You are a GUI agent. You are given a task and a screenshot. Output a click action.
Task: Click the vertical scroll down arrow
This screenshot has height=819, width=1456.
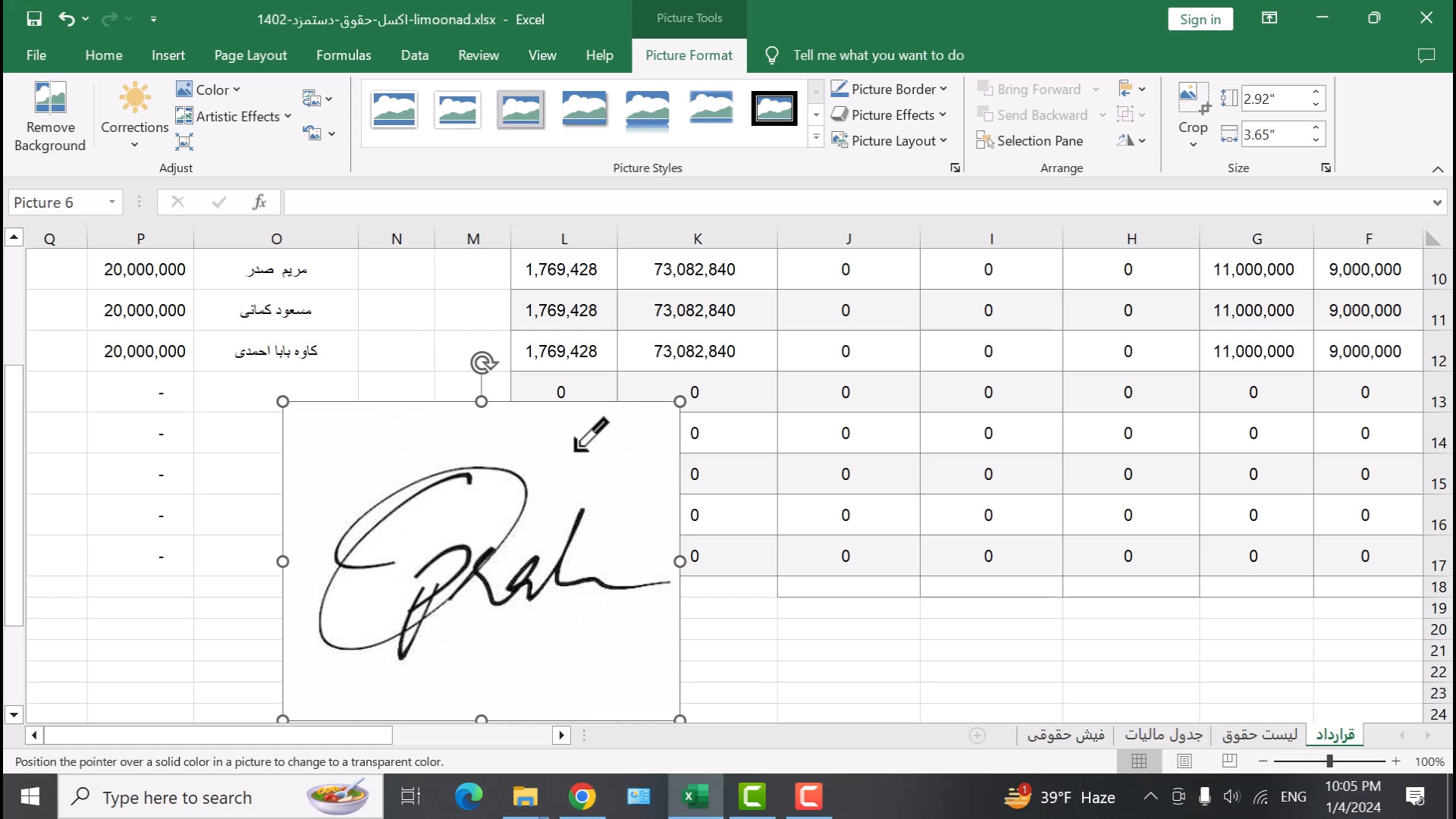pos(14,714)
